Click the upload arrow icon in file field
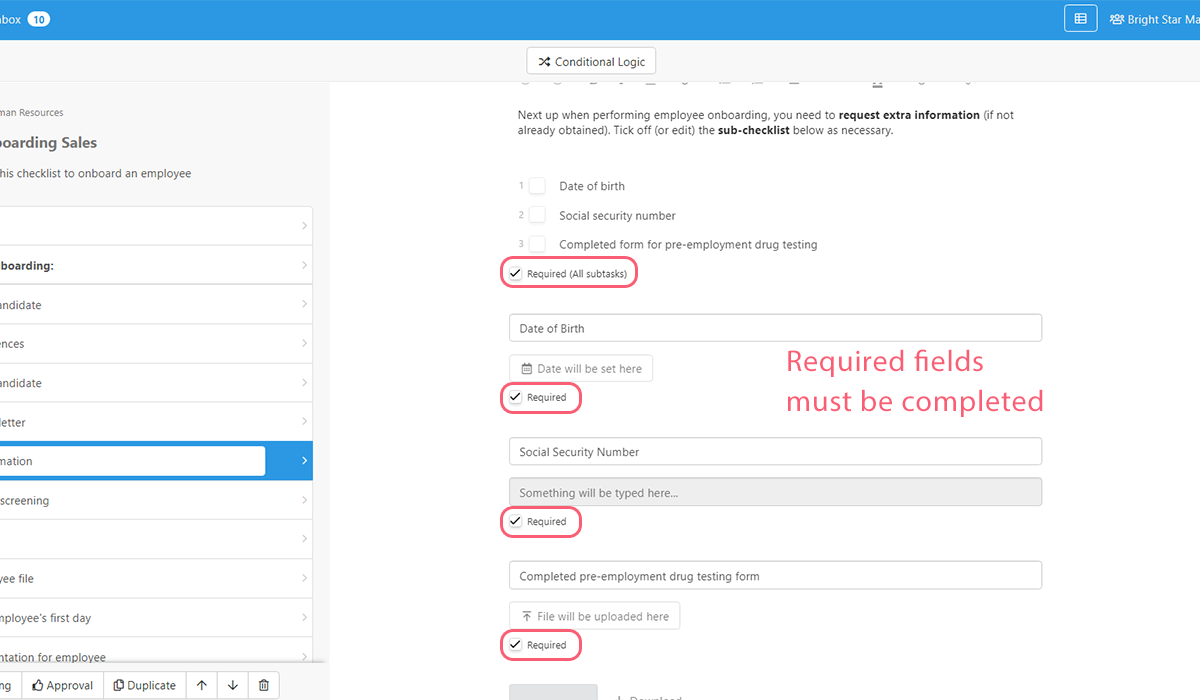Screen dimensions: 1200x700 [527, 616]
